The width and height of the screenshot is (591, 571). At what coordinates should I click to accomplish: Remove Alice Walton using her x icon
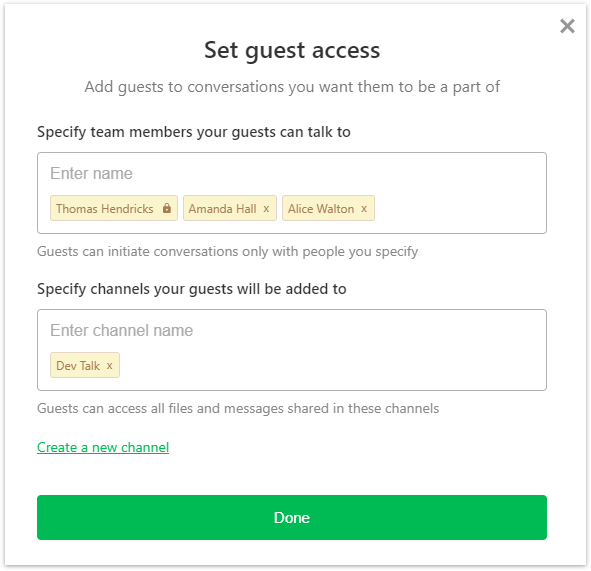(364, 208)
